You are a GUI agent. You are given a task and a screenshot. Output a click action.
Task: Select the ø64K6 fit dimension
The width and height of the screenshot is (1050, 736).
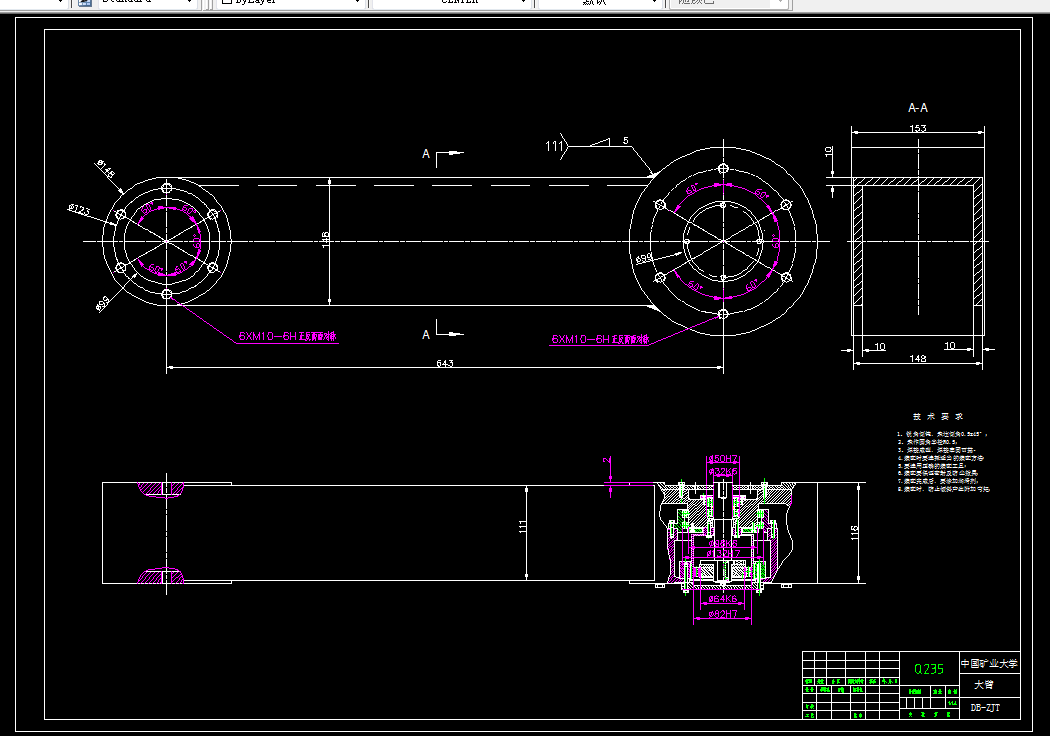point(723,599)
